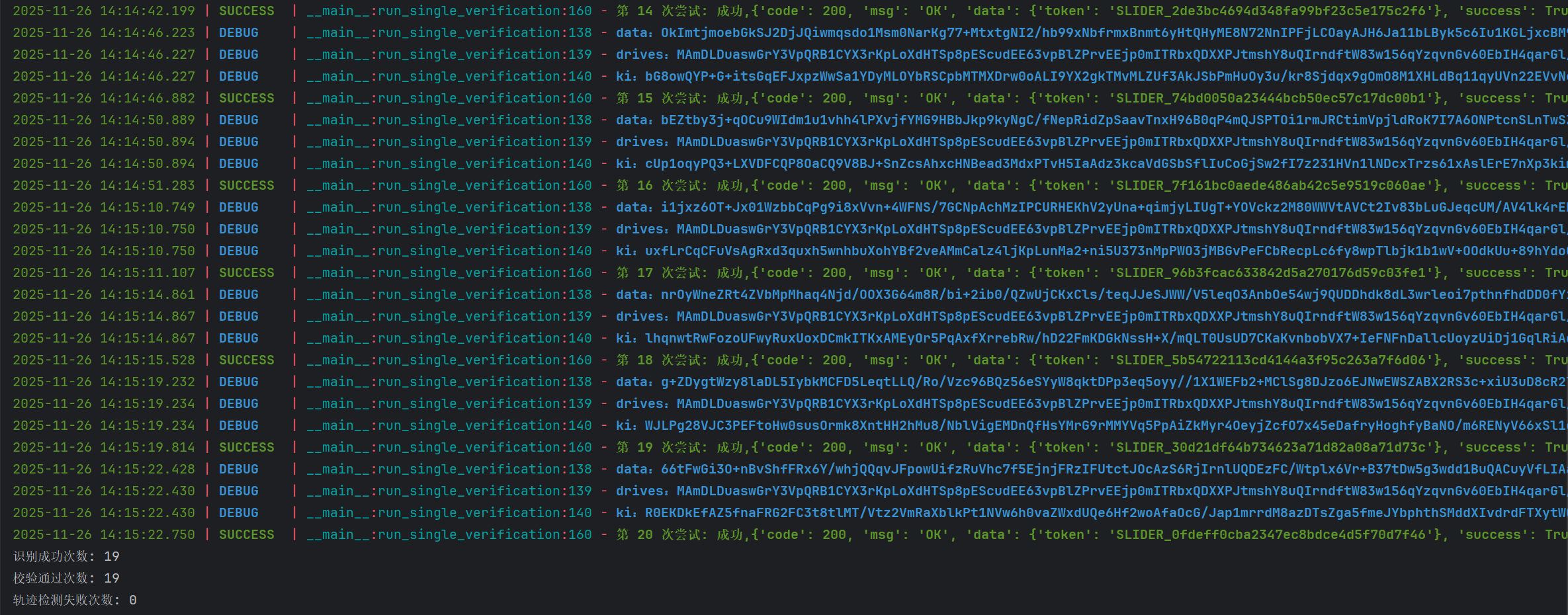The width and height of the screenshot is (1568, 615).
Task: Click the ki value starting with uxfLrCqCFuVs
Action: coord(1105,251)
